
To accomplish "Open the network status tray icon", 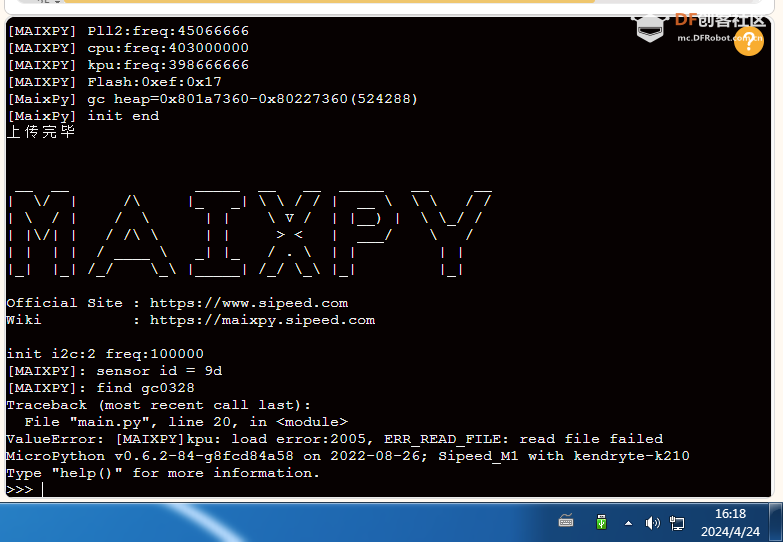I will pos(677,523).
